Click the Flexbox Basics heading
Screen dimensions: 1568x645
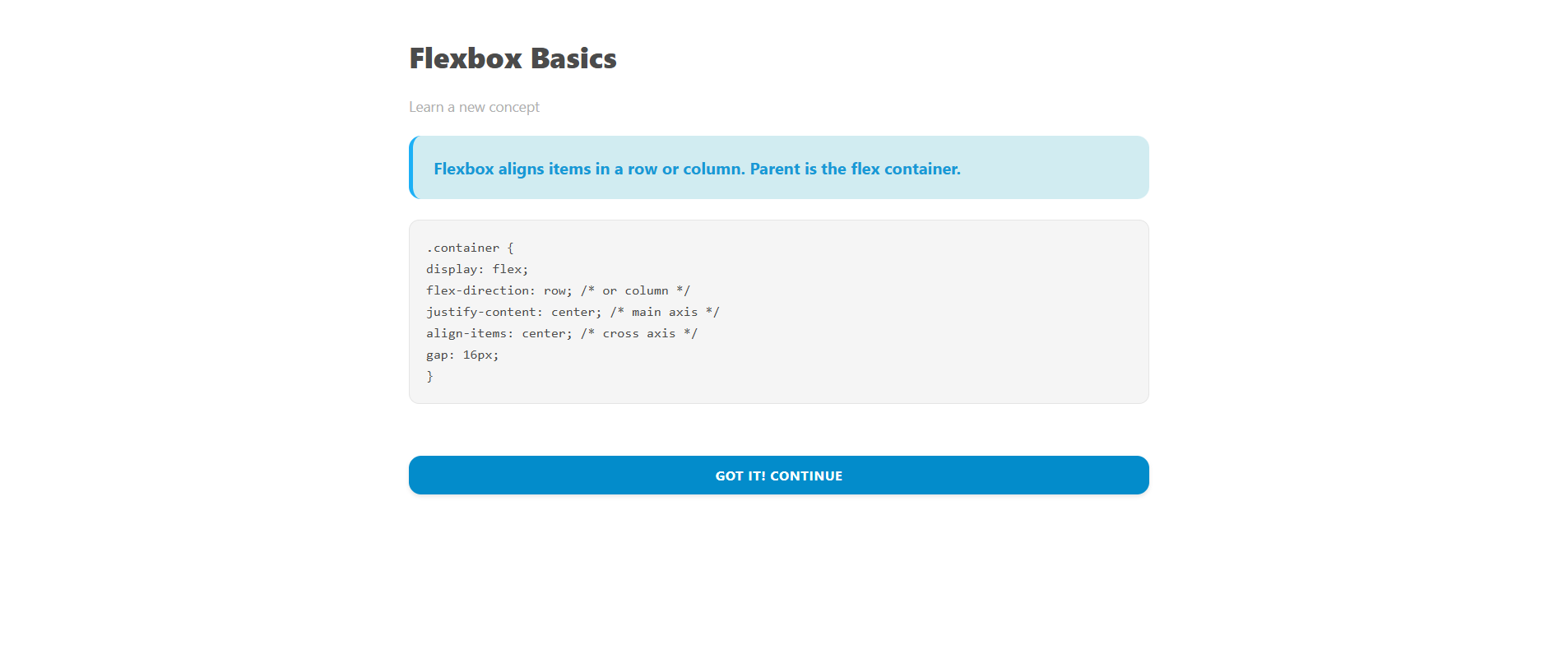coord(513,58)
